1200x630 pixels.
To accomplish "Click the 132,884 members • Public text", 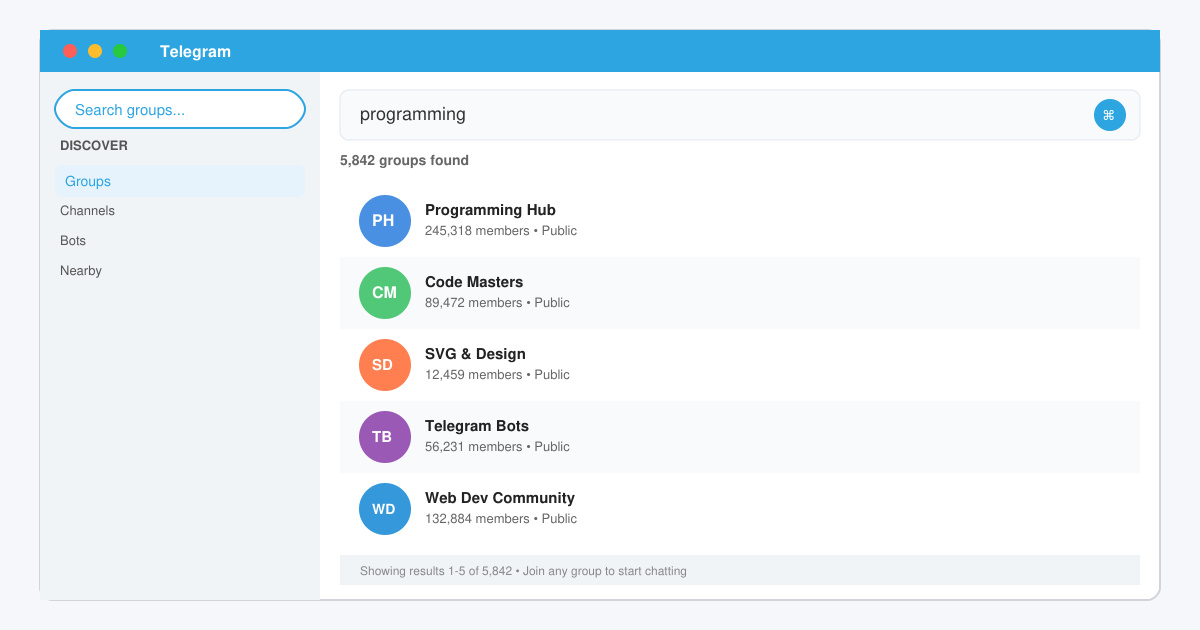I will click(x=501, y=519).
